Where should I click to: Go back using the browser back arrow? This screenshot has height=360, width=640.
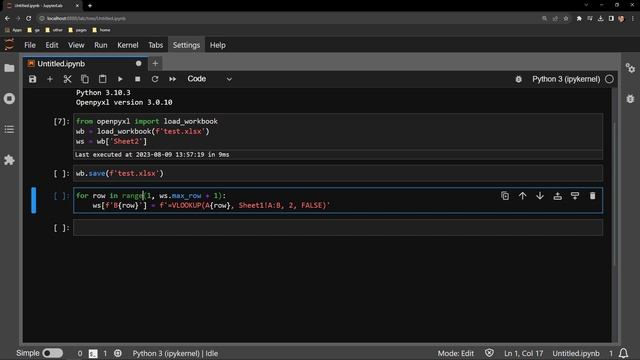pos(7,18)
